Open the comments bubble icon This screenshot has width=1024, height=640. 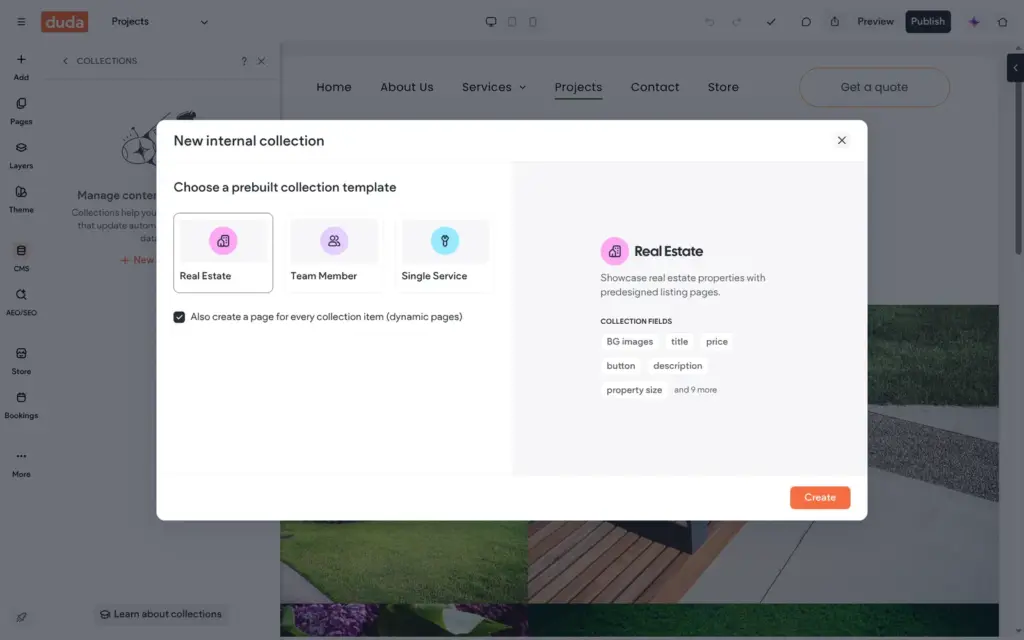[x=806, y=22]
